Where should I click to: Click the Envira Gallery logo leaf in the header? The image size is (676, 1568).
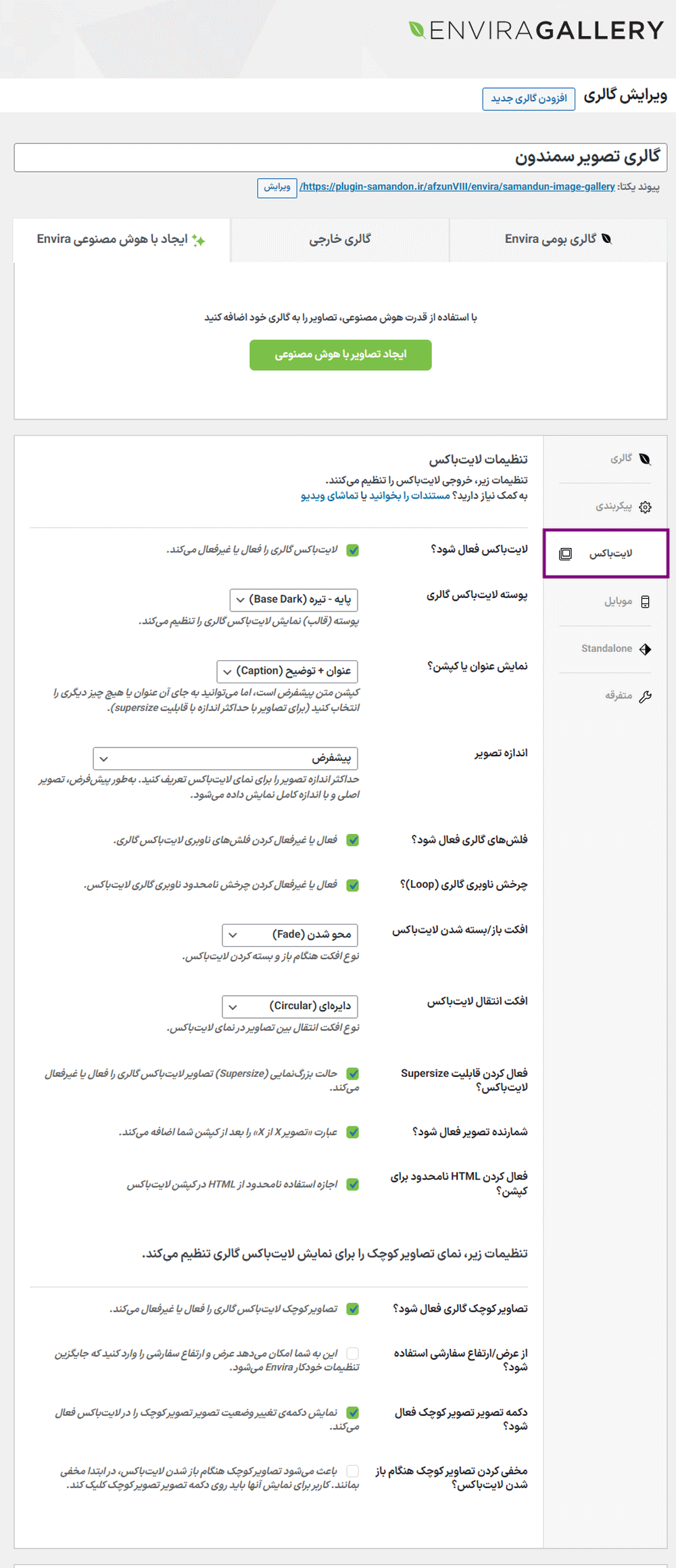(x=417, y=30)
